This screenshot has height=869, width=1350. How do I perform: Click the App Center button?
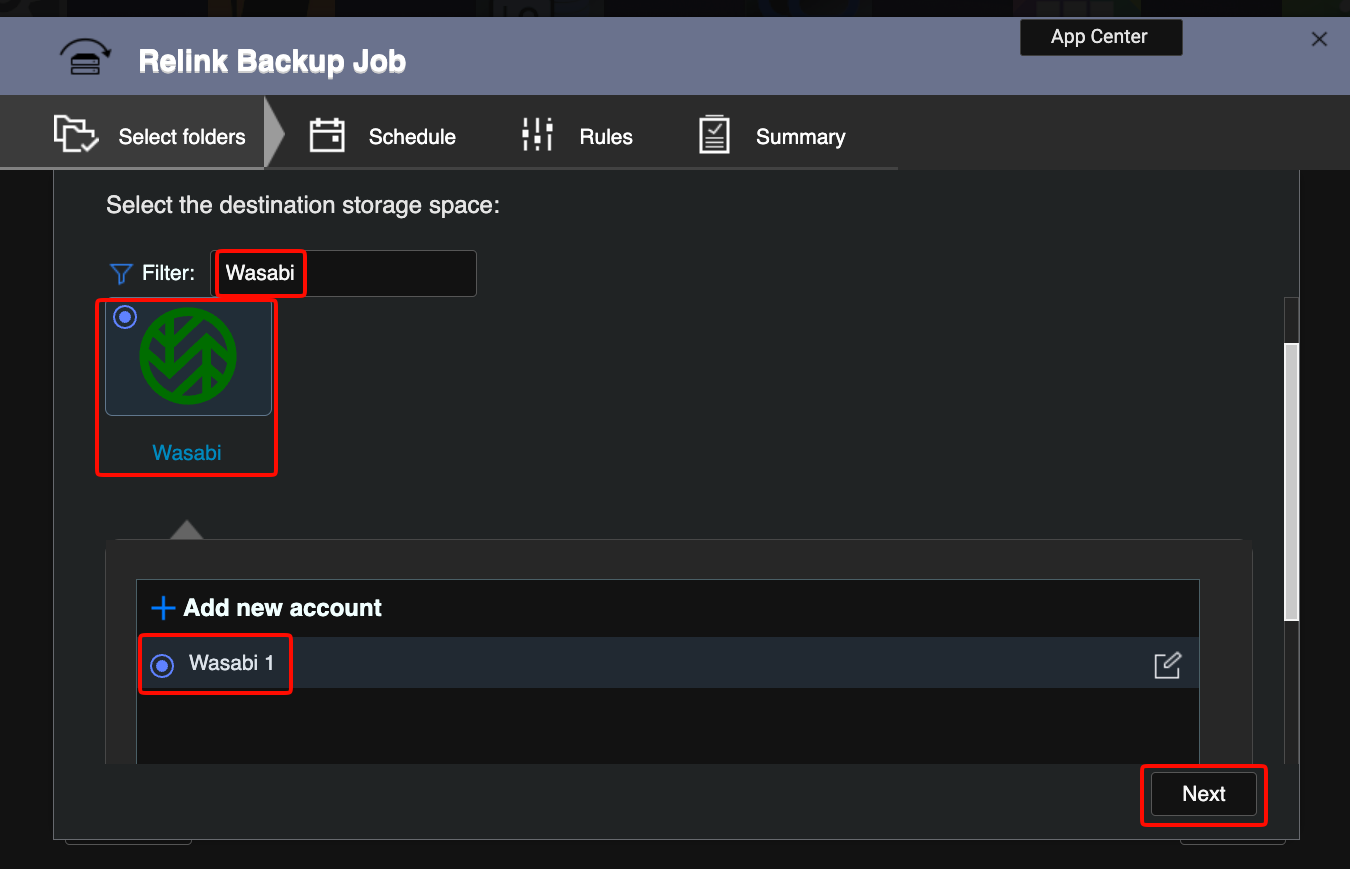click(1100, 37)
